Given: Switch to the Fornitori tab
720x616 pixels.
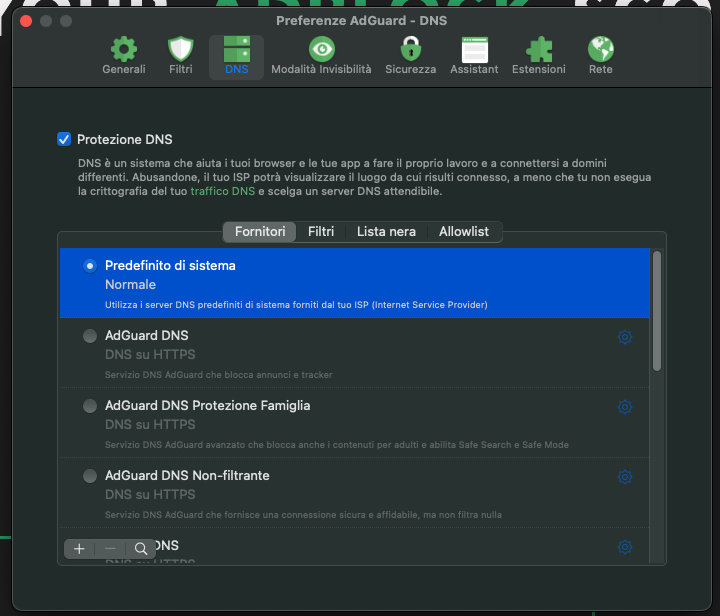Looking at the screenshot, I should pos(260,232).
